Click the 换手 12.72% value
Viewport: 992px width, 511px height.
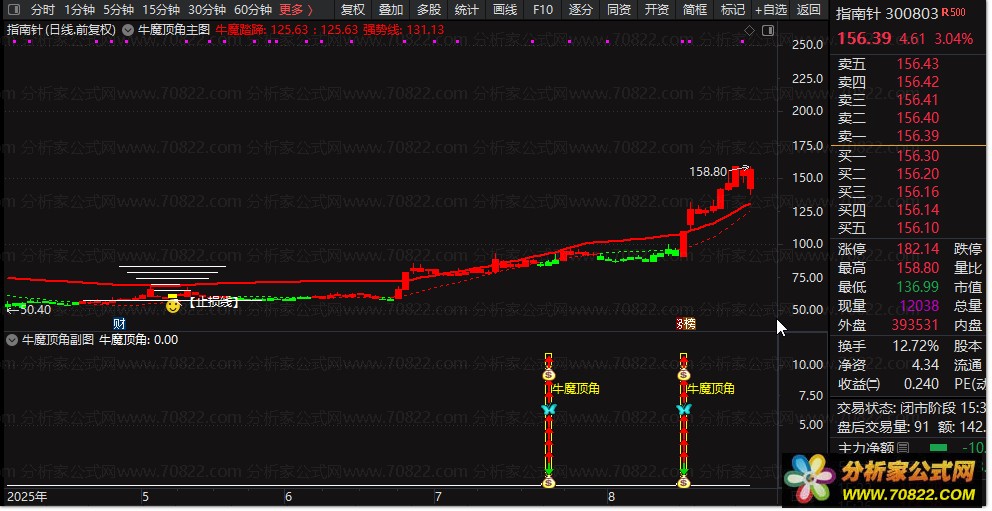pyautogui.click(x=915, y=347)
